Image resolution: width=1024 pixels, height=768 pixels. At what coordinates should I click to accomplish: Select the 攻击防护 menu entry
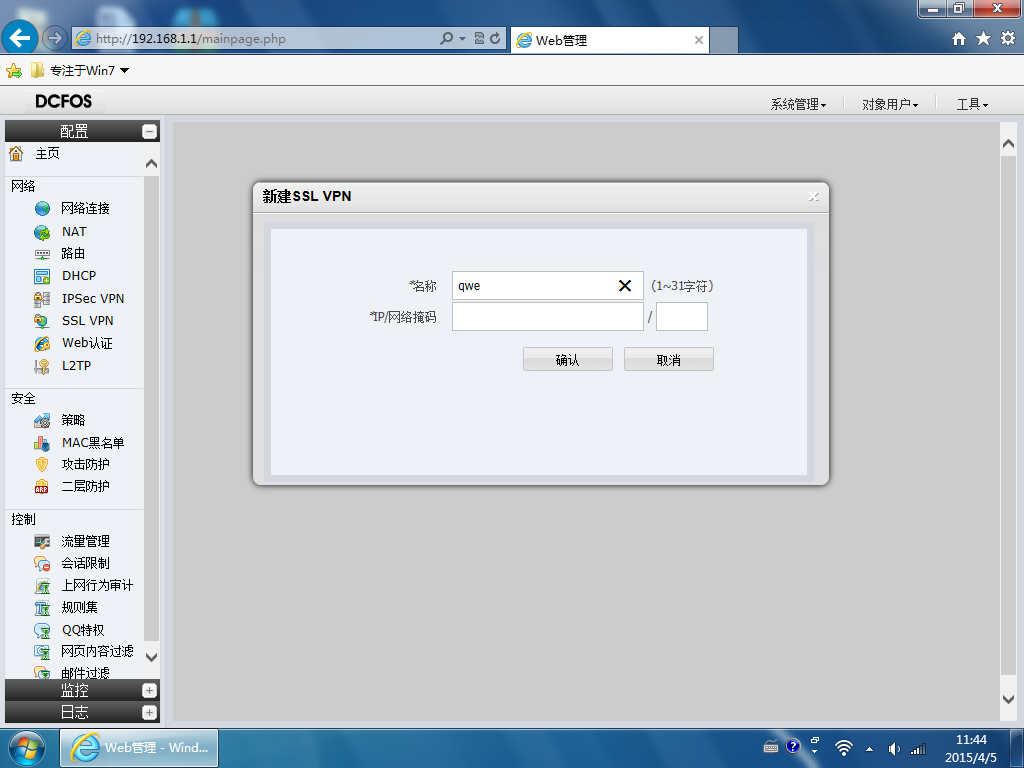(x=86, y=464)
